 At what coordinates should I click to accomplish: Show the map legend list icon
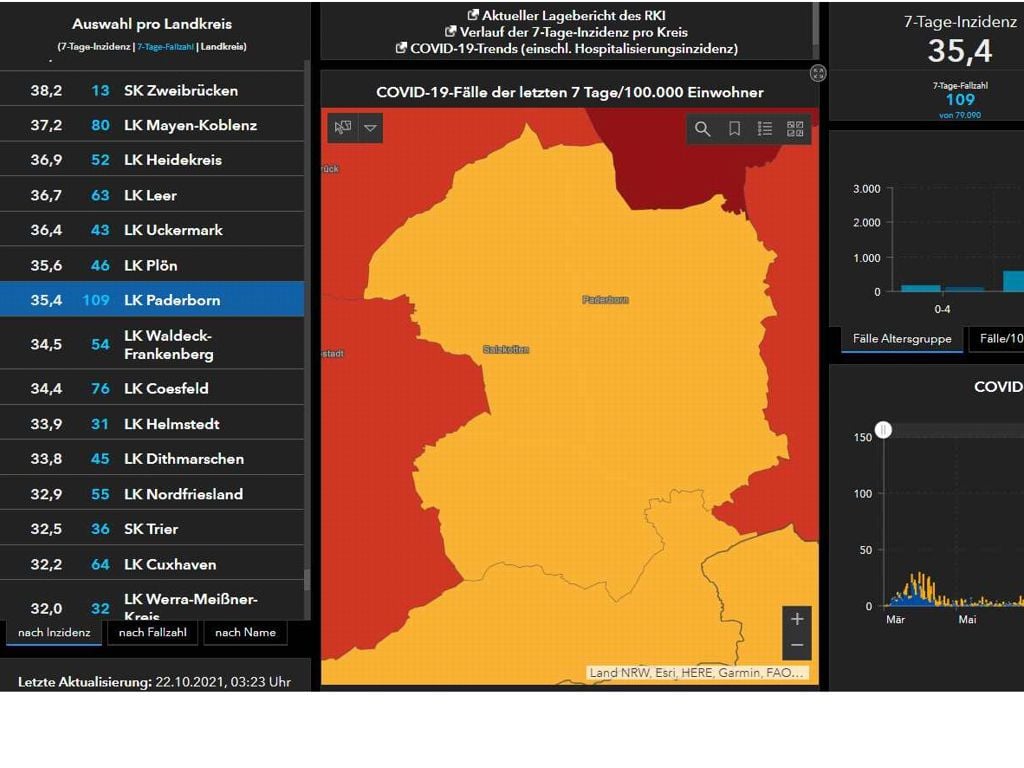[766, 128]
